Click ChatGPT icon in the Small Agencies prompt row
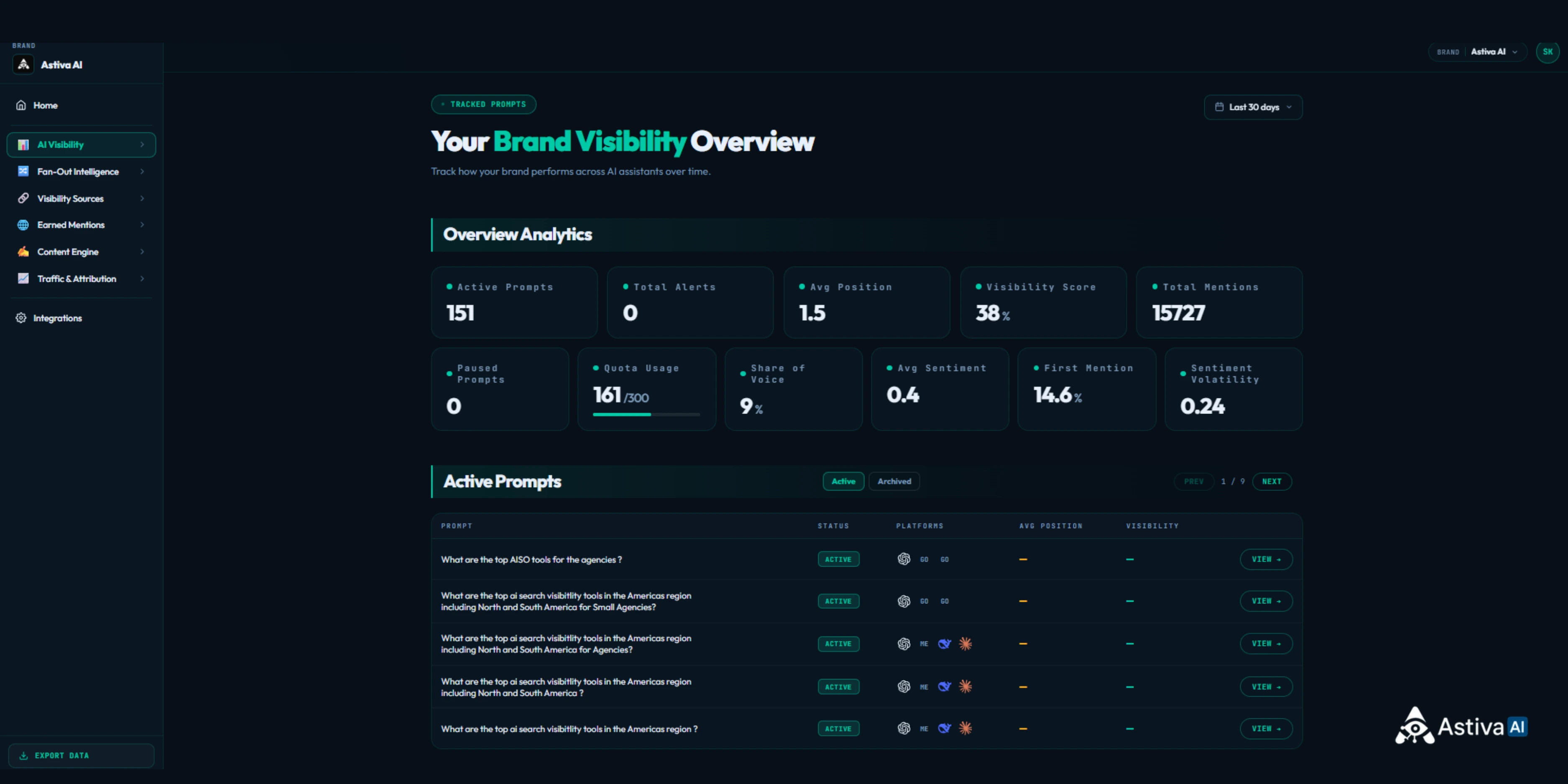 [904, 601]
